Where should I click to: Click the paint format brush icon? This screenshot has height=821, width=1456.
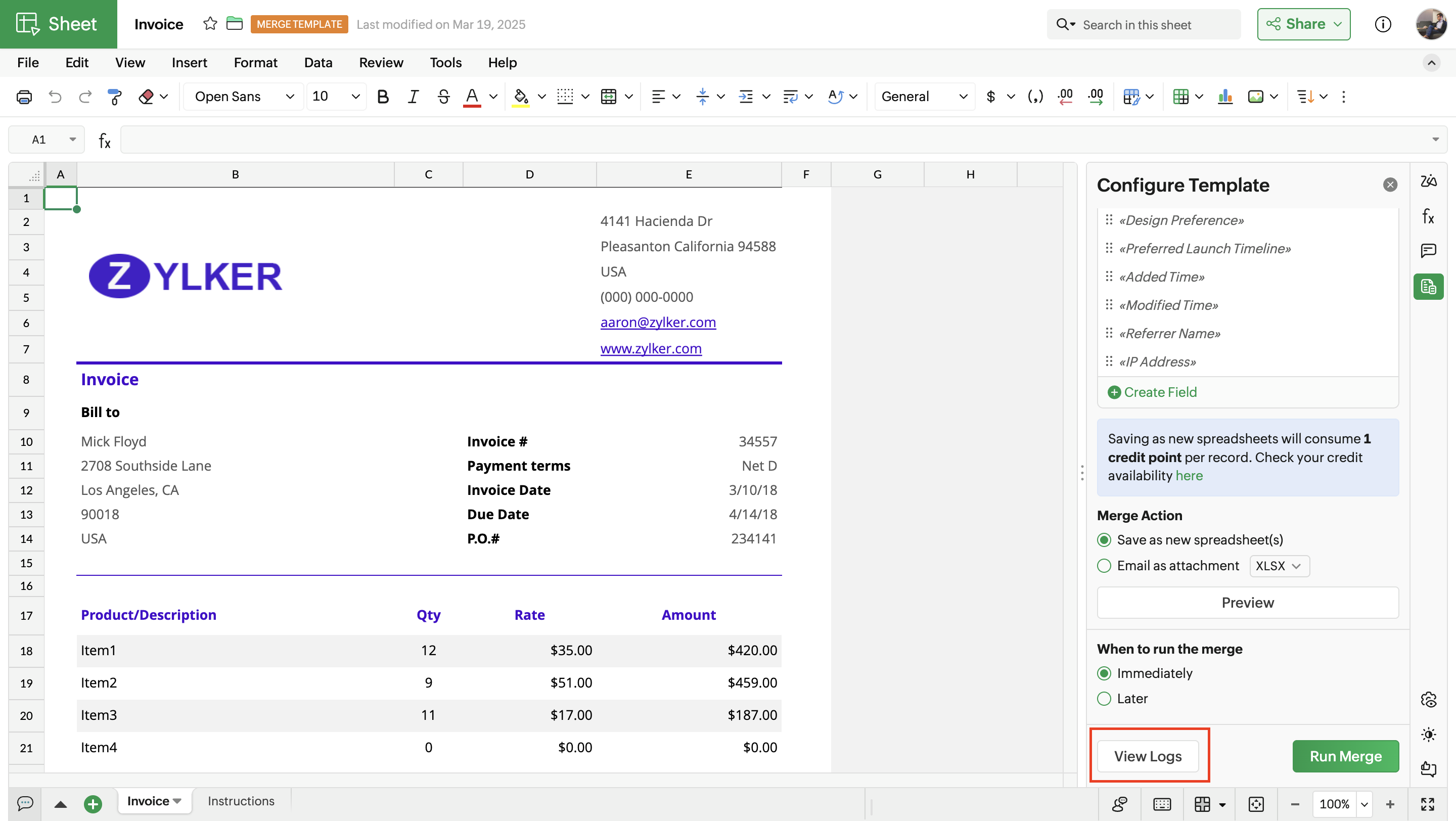tap(115, 97)
